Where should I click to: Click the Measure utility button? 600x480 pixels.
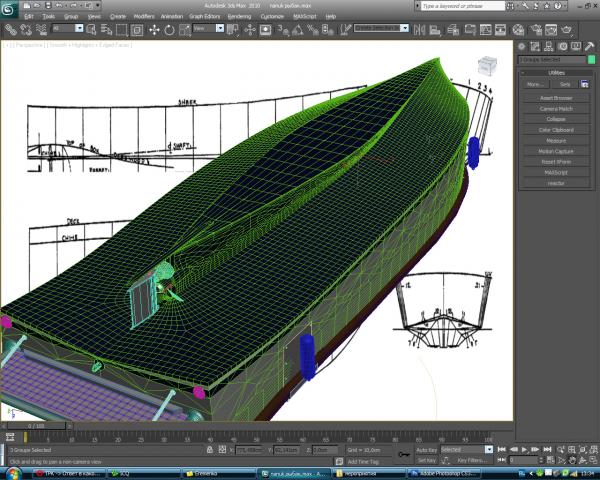click(556, 140)
